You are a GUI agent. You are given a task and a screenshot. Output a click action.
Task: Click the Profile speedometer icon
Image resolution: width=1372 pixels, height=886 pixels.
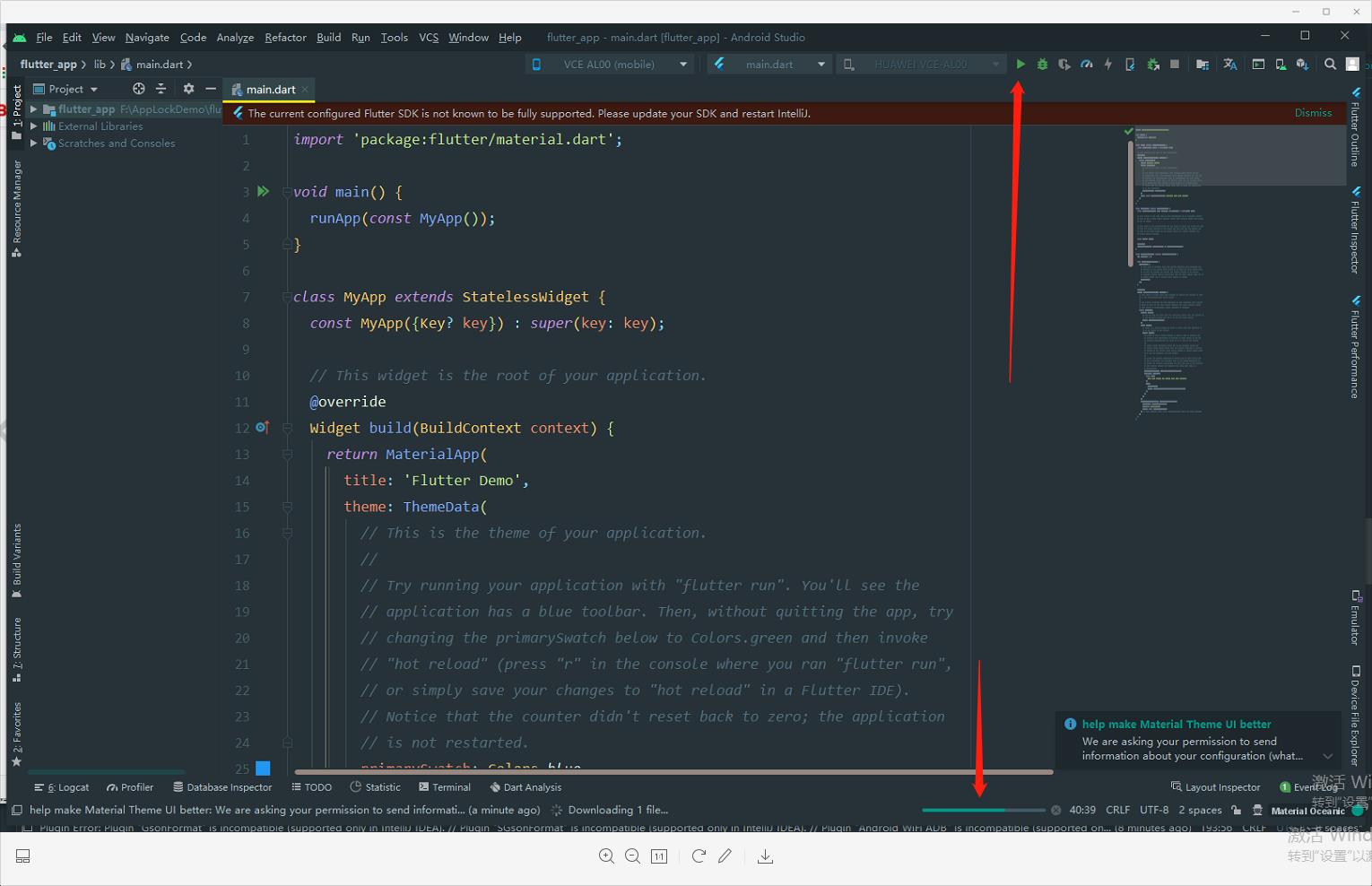[x=1087, y=65]
